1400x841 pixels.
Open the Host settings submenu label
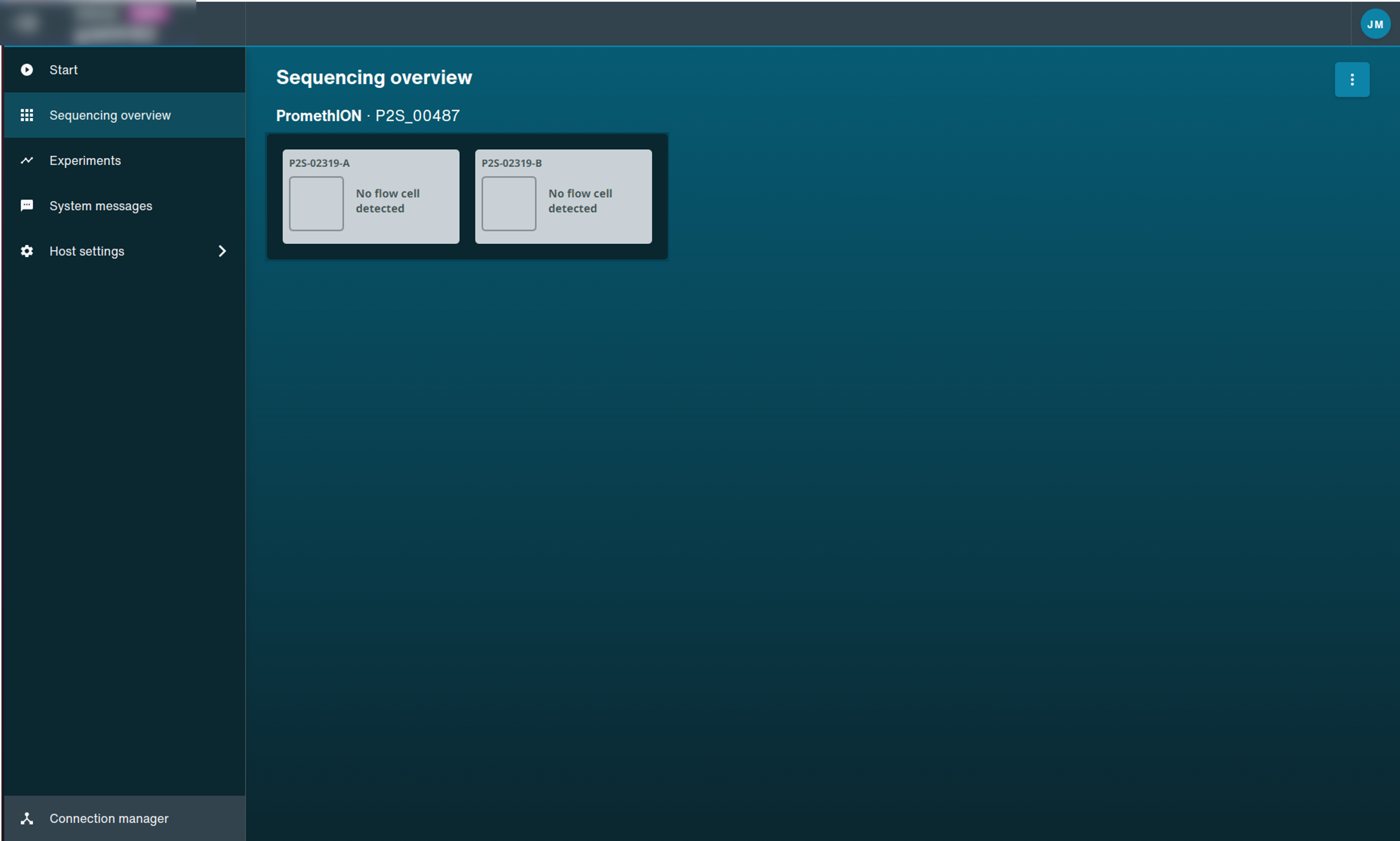pos(87,251)
